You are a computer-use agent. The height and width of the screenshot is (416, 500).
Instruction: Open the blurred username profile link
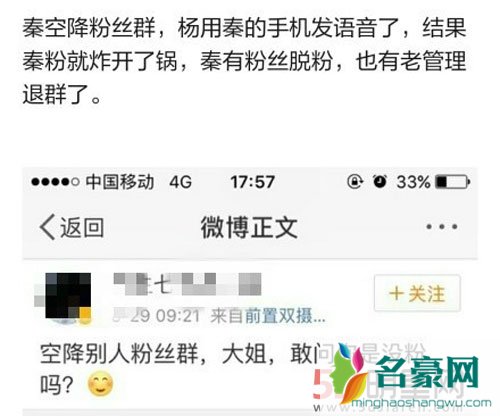[187, 284]
